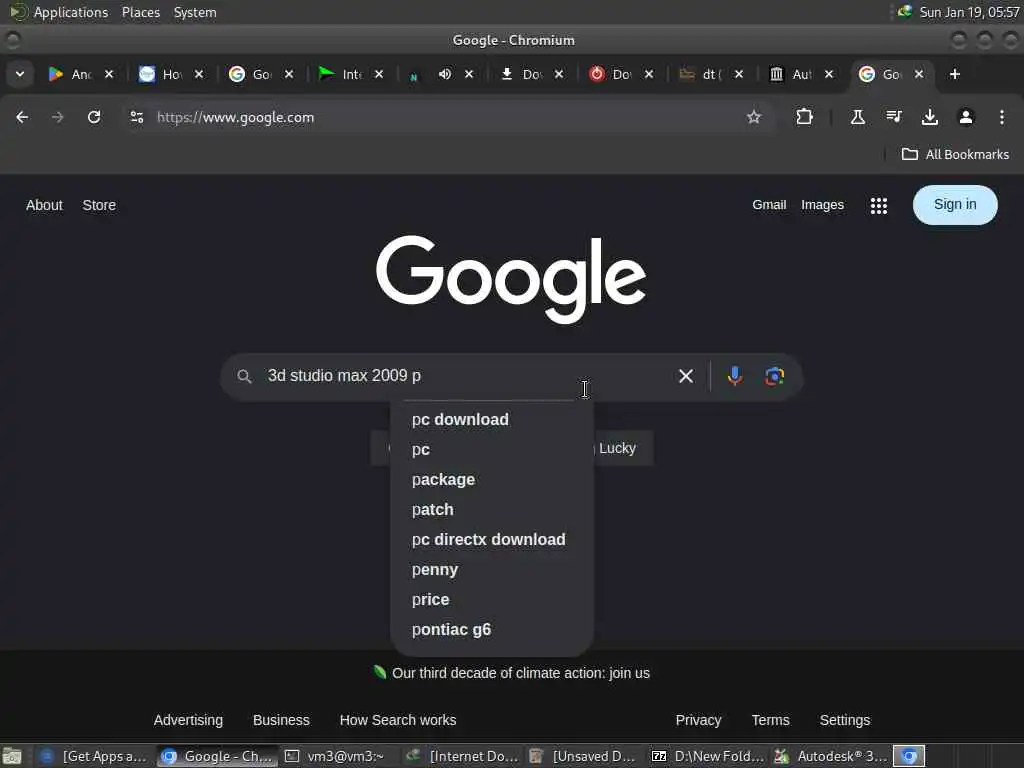Click the clock in top panel
The width and height of the screenshot is (1024, 768).
coord(969,12)
